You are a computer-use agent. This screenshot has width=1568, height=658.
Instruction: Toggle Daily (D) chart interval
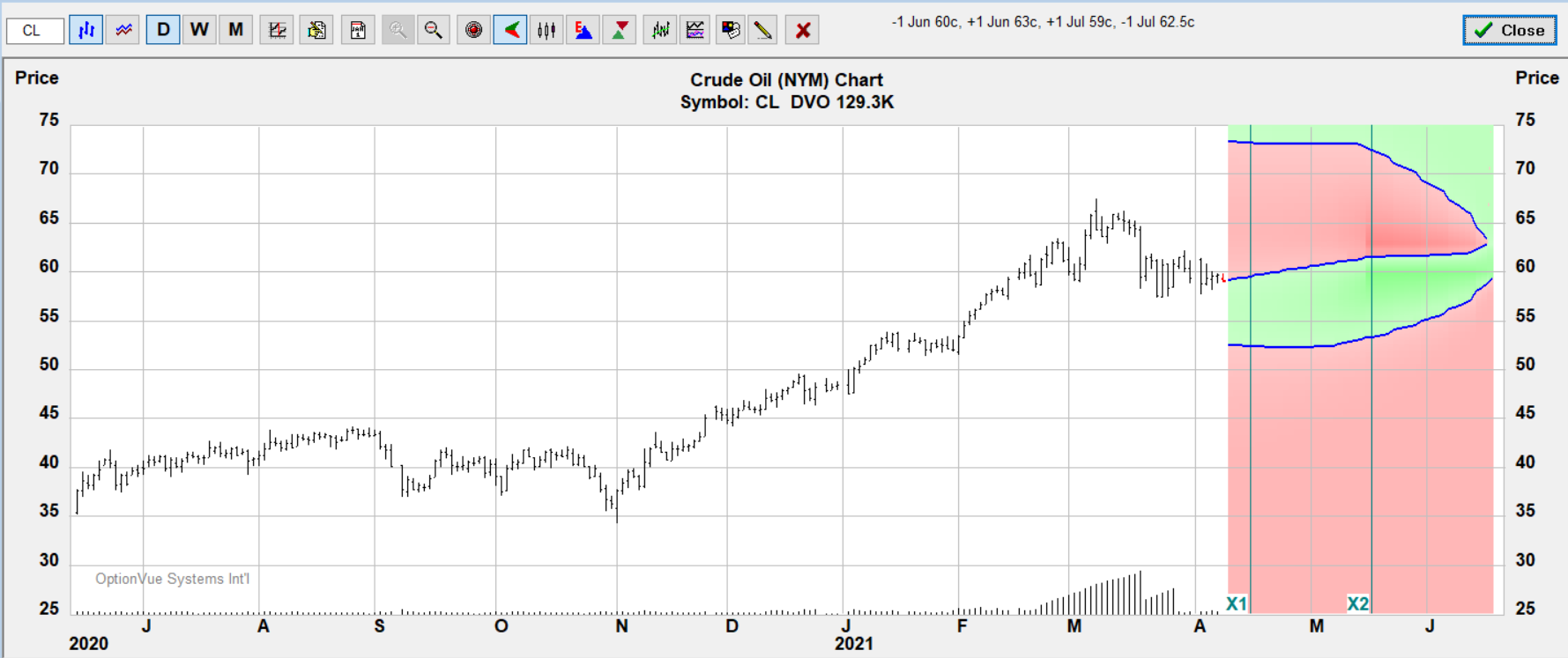point(163,30)
